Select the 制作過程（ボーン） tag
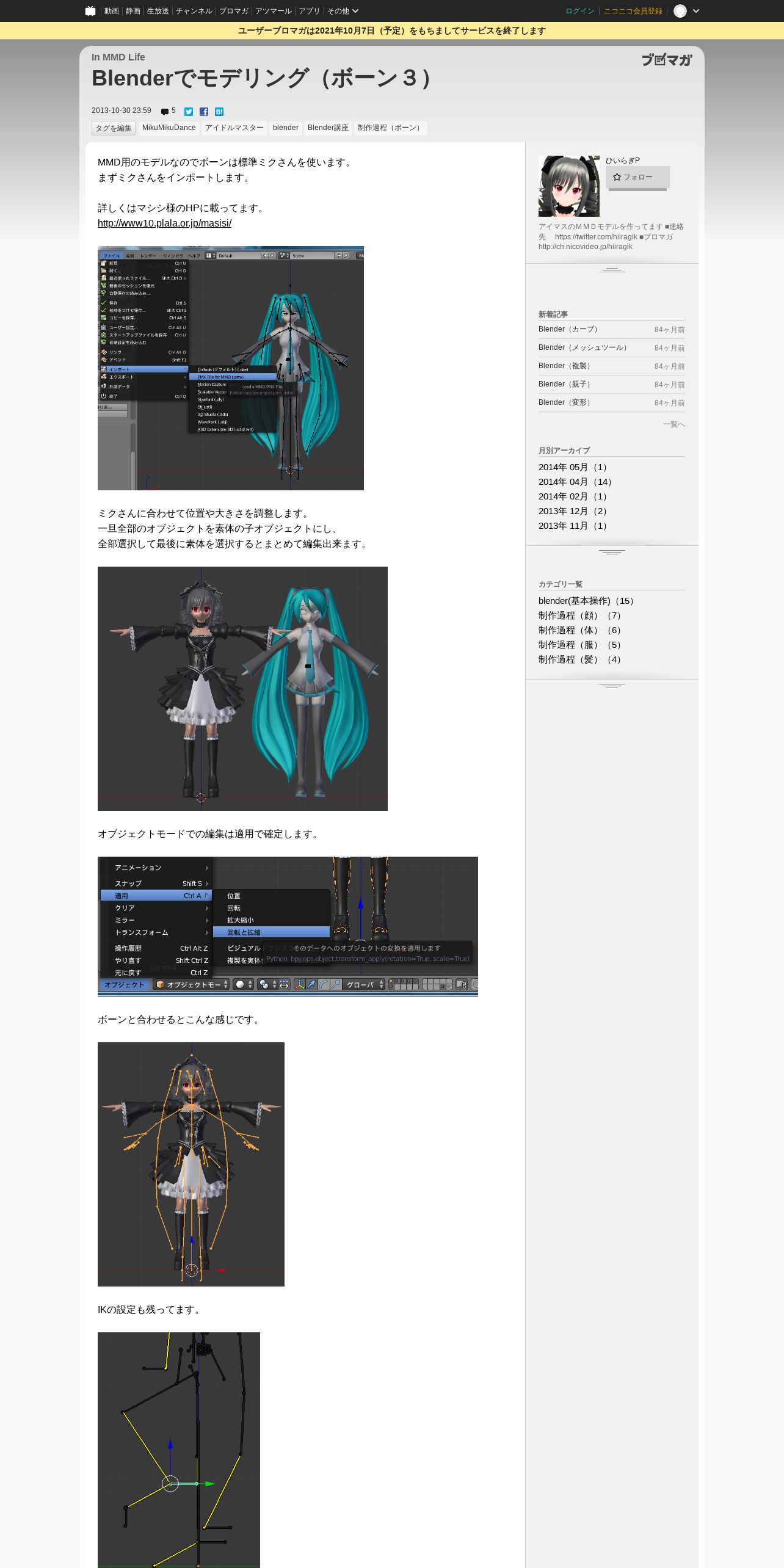This screenshot has width=784, height=1568. [x=391, y=128]
